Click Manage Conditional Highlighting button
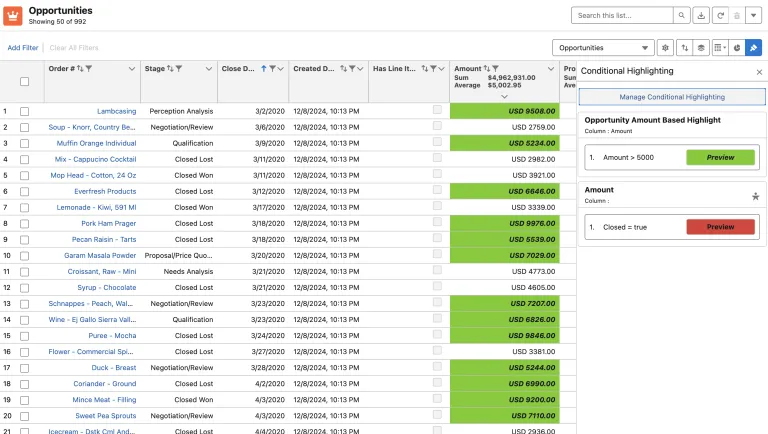Screen dimensions: 768x434 tap(672, 97)
